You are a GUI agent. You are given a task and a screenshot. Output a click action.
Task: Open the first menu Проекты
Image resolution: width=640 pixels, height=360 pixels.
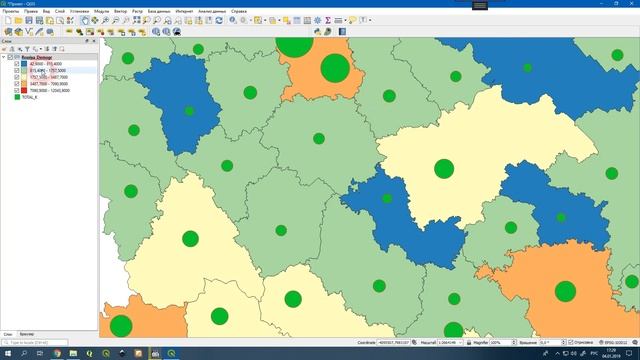pyautogui.click(x=11, y=11)
